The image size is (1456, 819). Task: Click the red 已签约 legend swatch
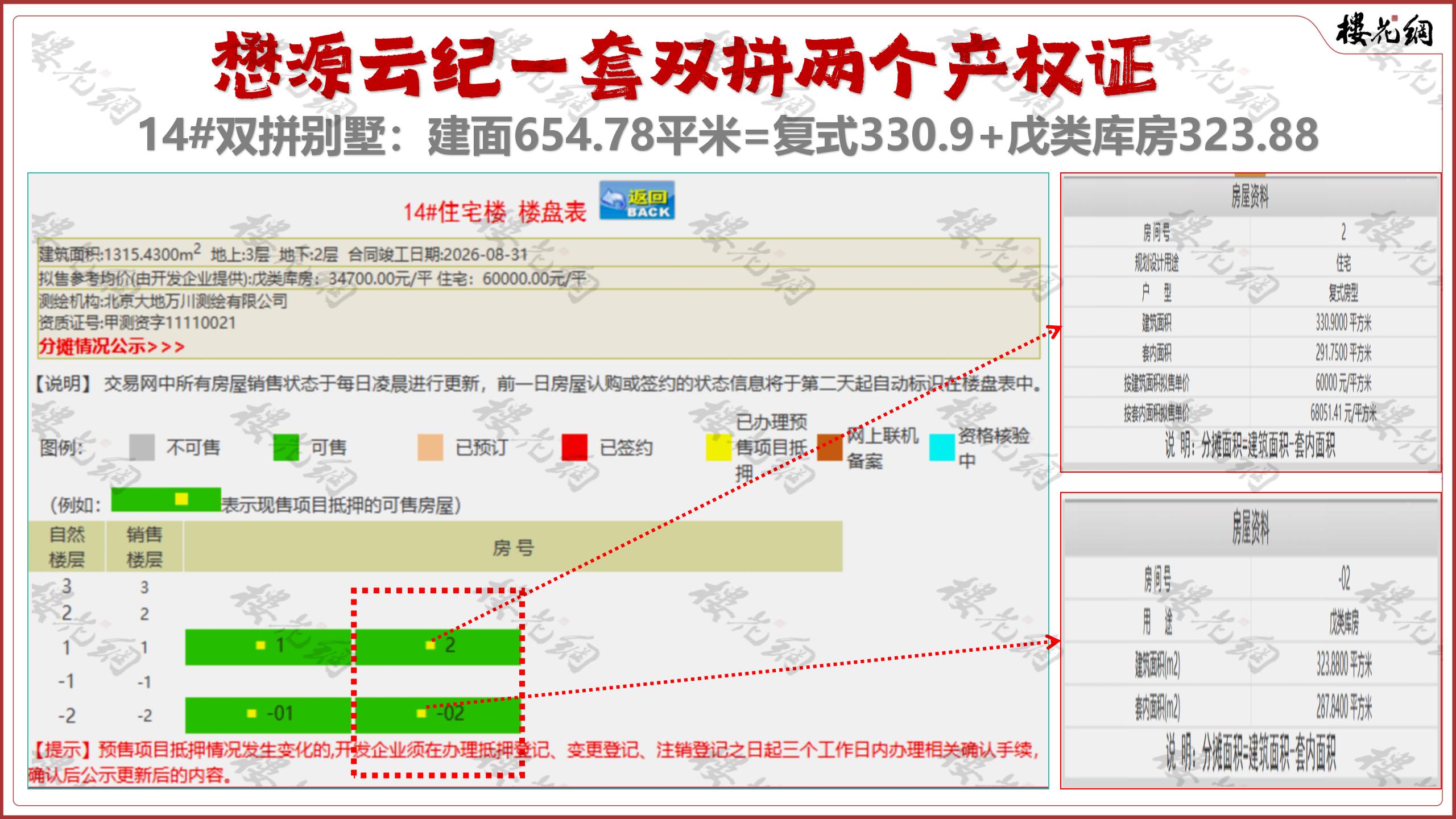(574, 448)
